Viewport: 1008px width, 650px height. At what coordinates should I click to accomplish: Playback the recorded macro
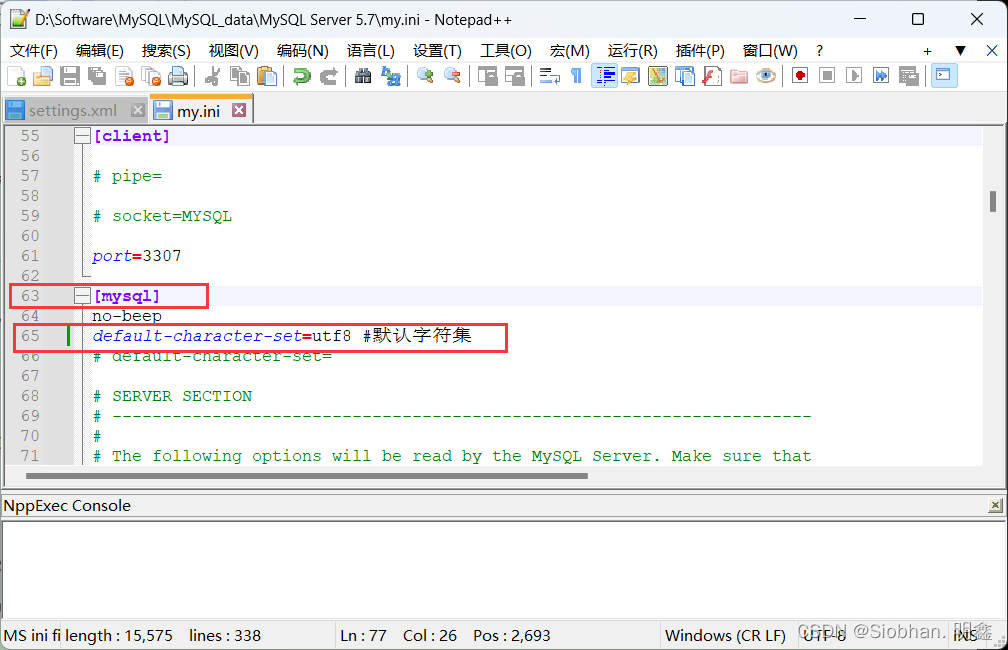(x=853, y=75)
